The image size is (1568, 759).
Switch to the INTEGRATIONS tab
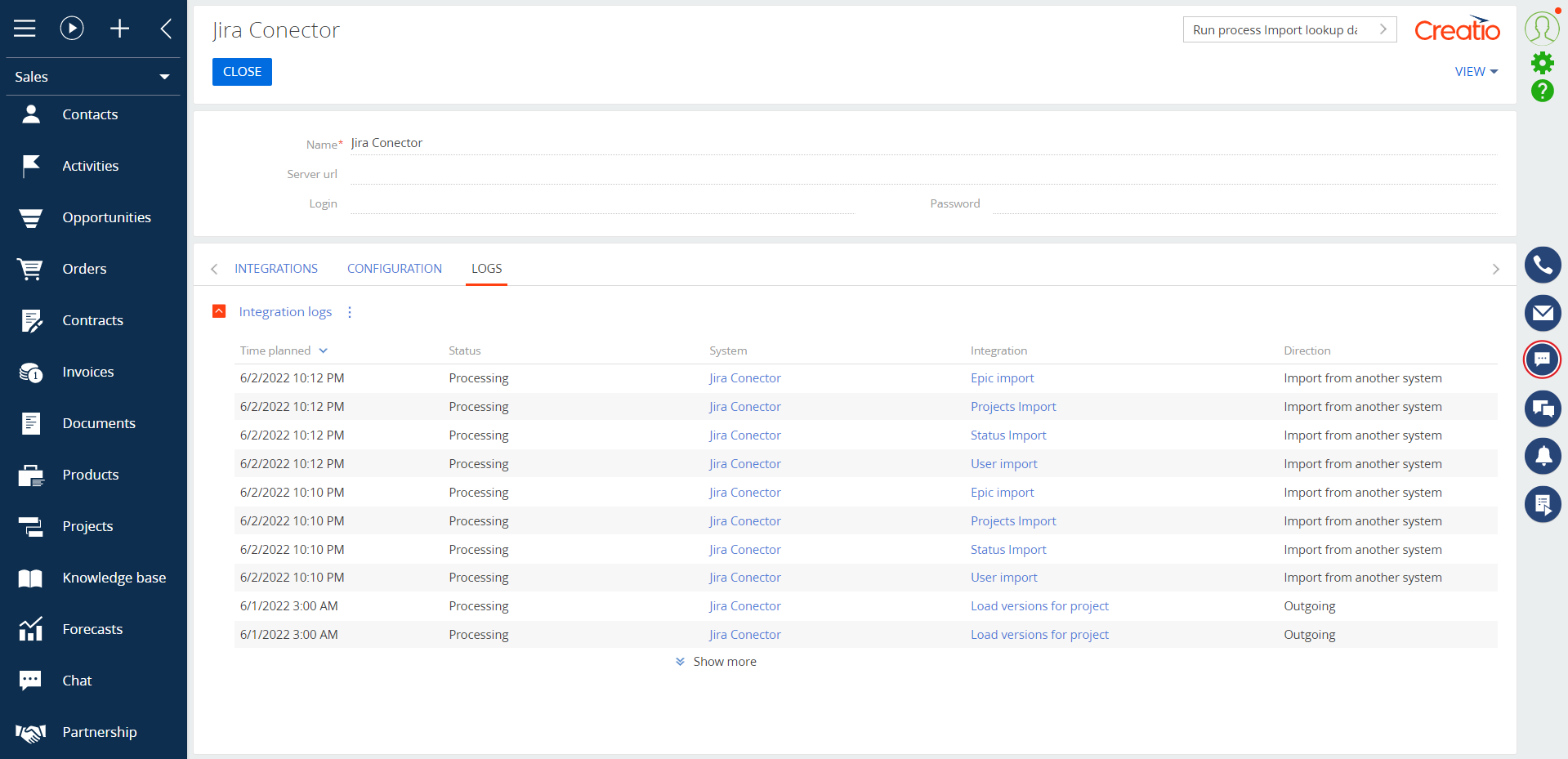276,269
